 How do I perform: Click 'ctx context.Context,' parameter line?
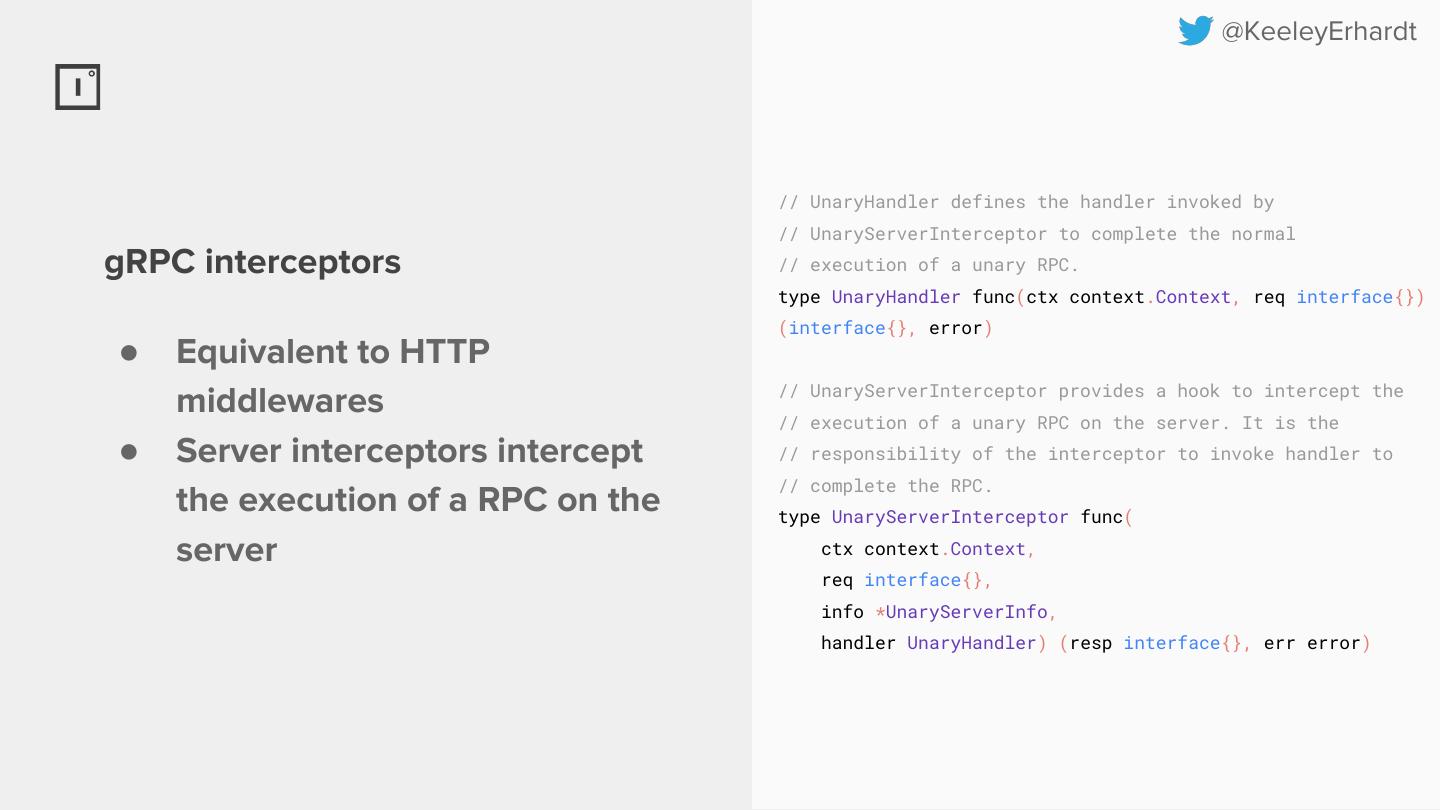pos(927,549)
